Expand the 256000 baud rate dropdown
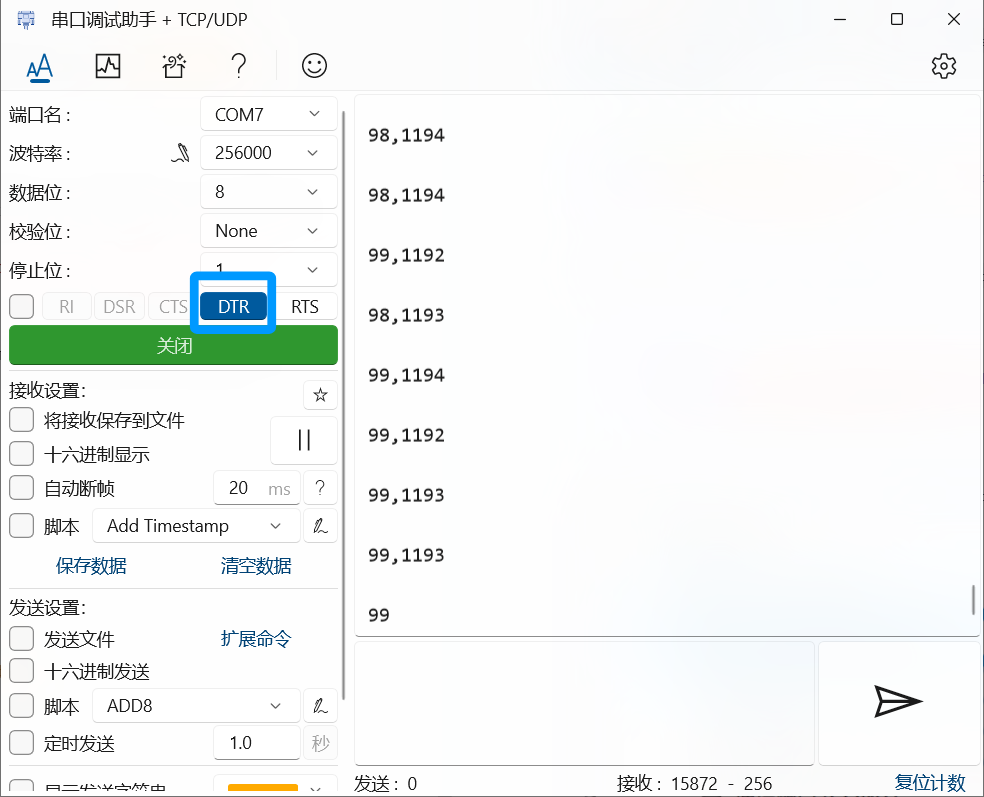 (268, 153)
